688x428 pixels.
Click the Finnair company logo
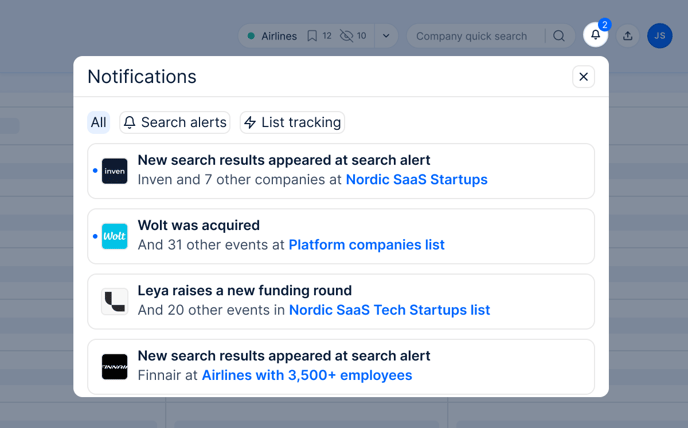pos(115,367)
